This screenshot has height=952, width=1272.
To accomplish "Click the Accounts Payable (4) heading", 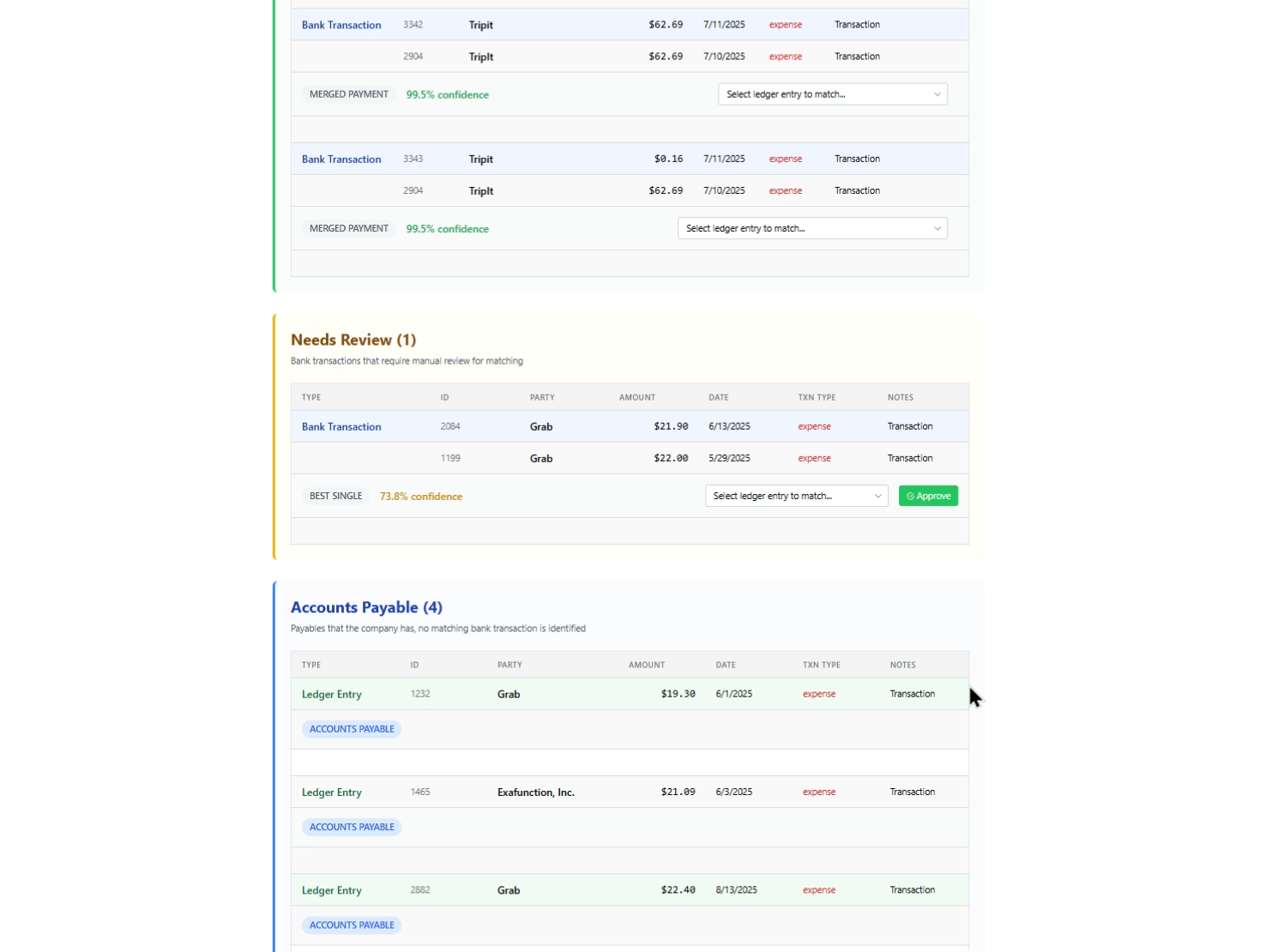I will (x=366, y=608).
